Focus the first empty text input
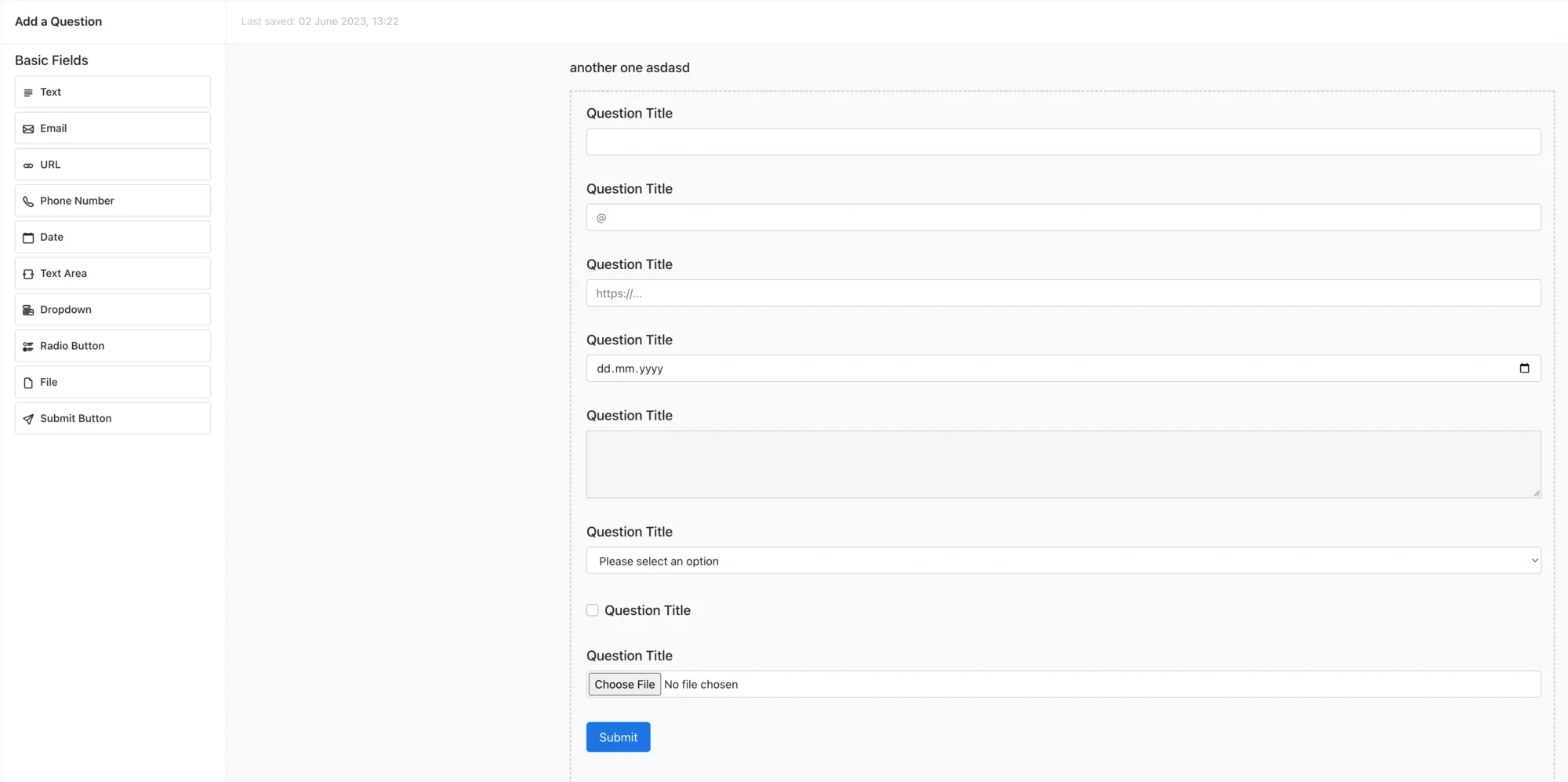The image size is (1568, 782). 1063,142
